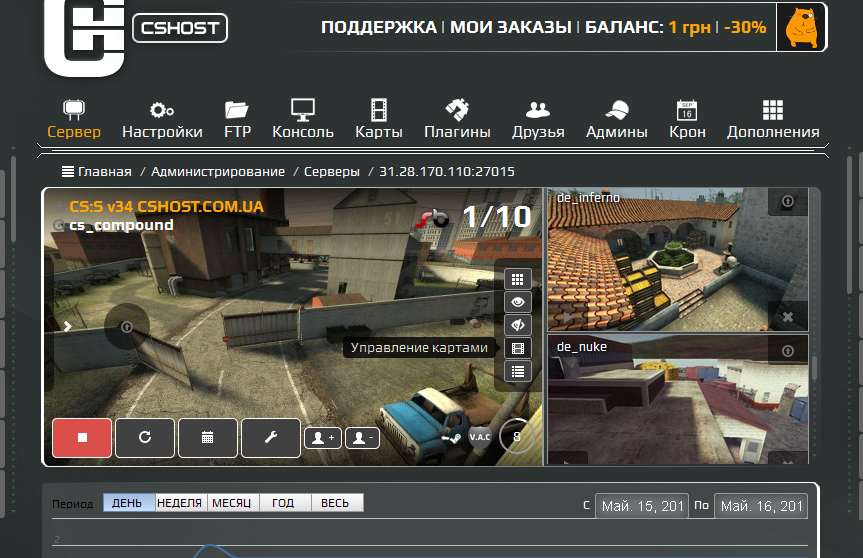Click the open eye visibility icon

[517, 302]
